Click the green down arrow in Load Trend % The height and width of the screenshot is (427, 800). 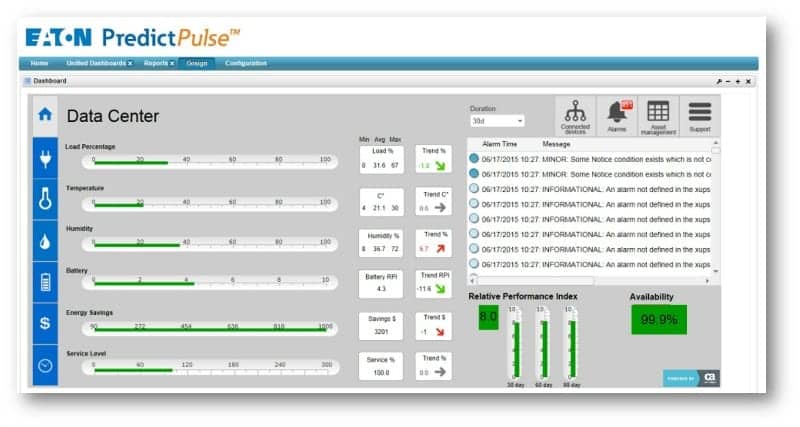click(x=440, y=165)
